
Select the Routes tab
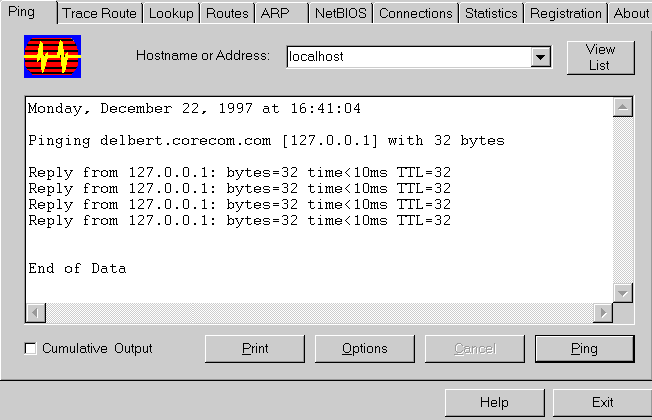(227, 13)
